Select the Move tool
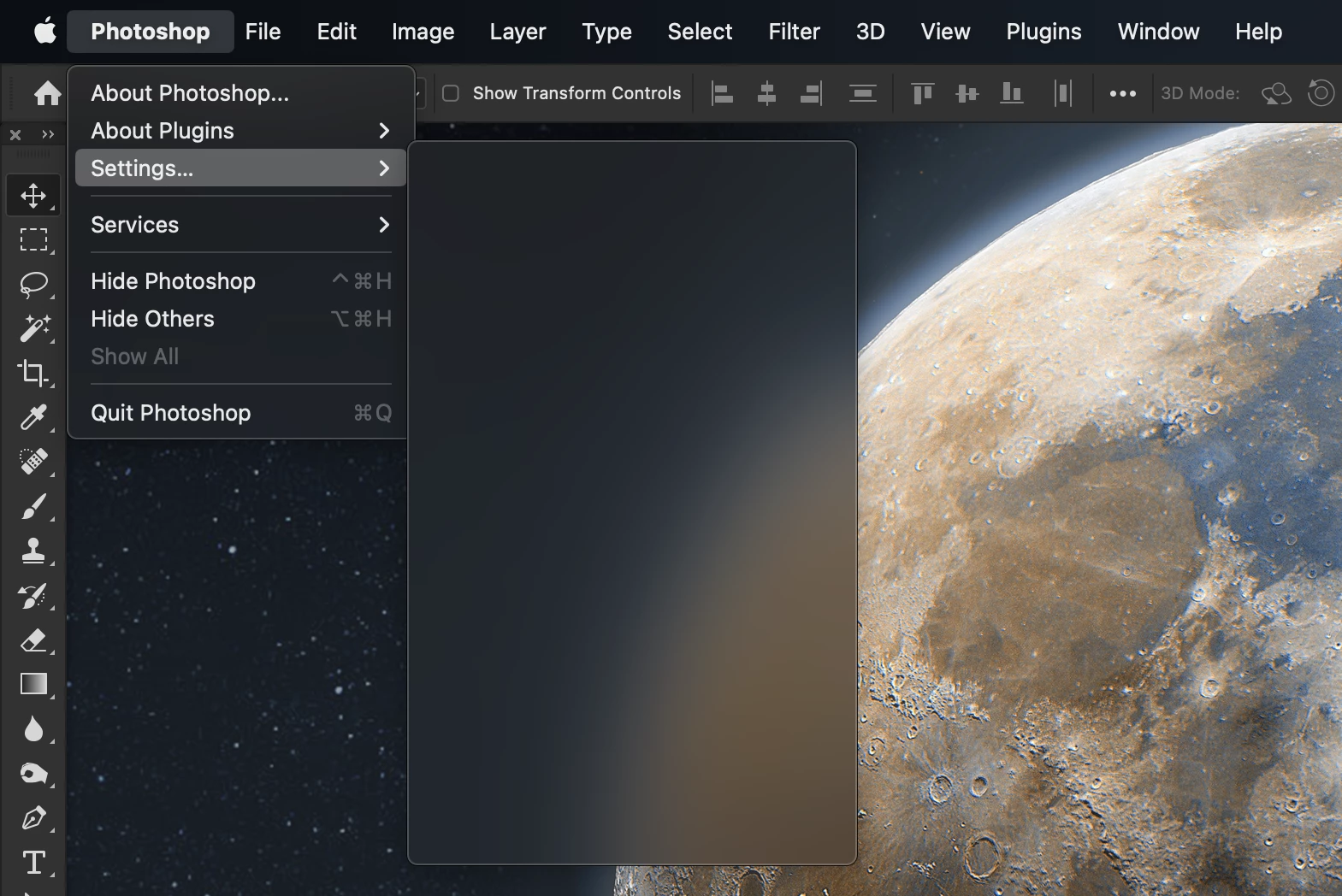Image resolution: width=1342 pixels, height=896 pixels. (x=33, y=196)
